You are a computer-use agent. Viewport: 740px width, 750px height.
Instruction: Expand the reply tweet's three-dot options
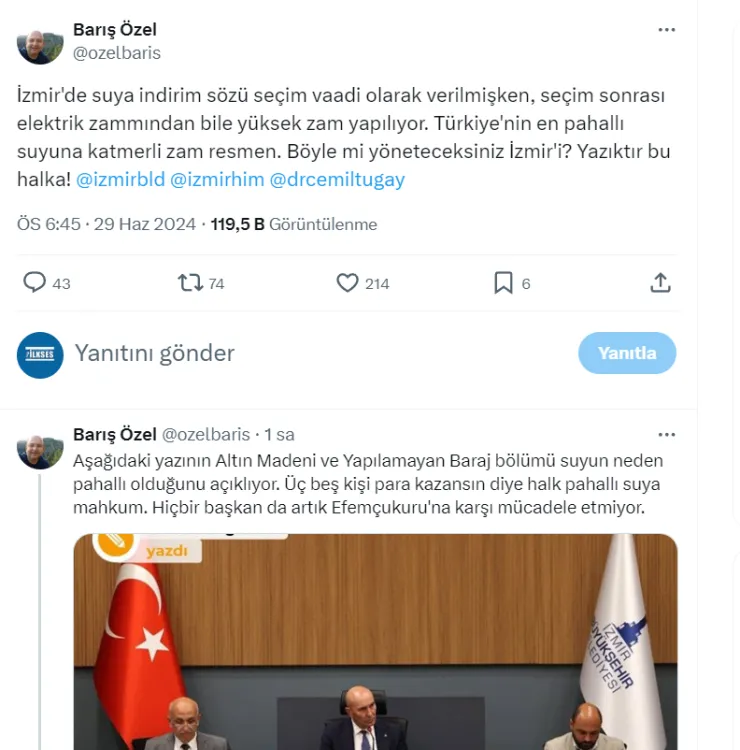point(666,435)
